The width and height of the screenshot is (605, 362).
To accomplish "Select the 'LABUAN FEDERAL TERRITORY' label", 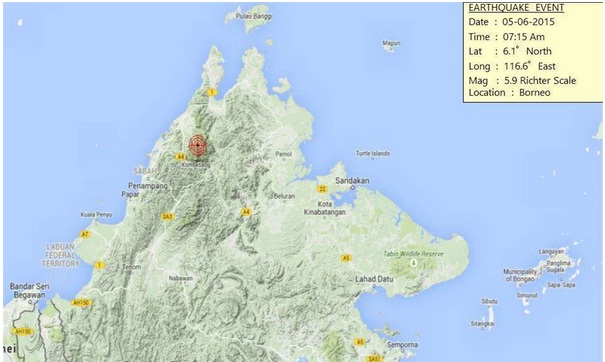I will point(60,255).
